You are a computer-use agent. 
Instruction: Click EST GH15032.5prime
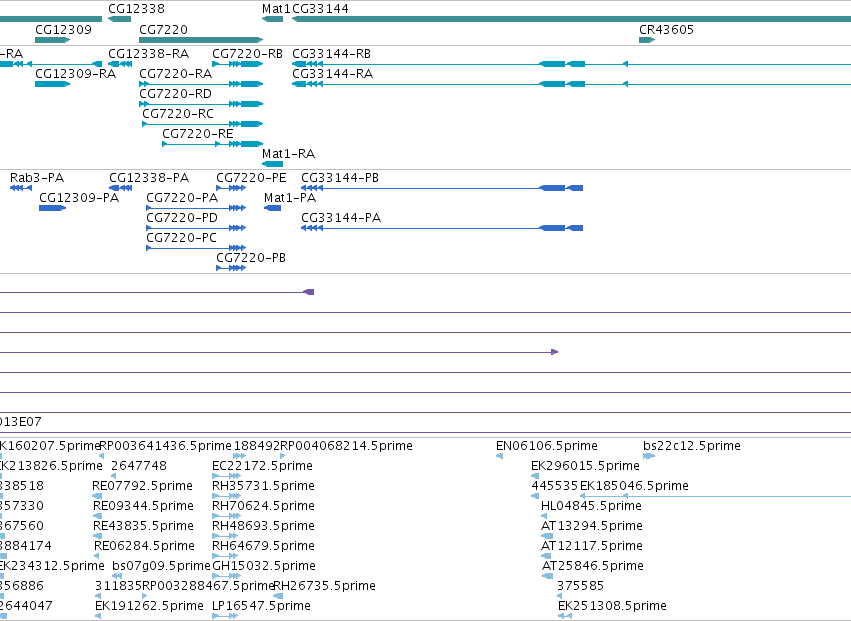[264, 566]
